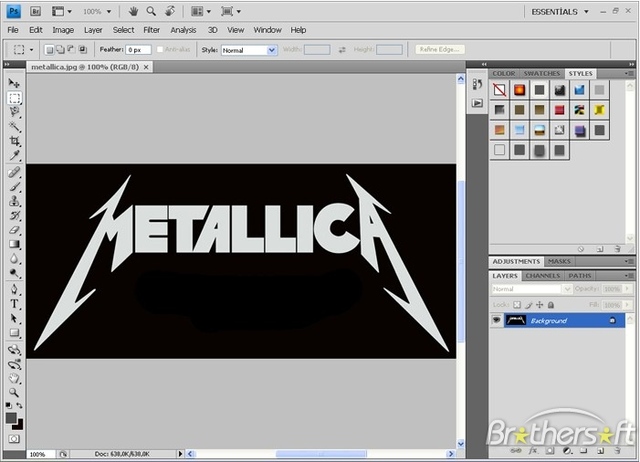The height and width of the screenshot is (462, 640).
Task: Open the Screen Mode dropdown
Action: (x=231, y=11)
